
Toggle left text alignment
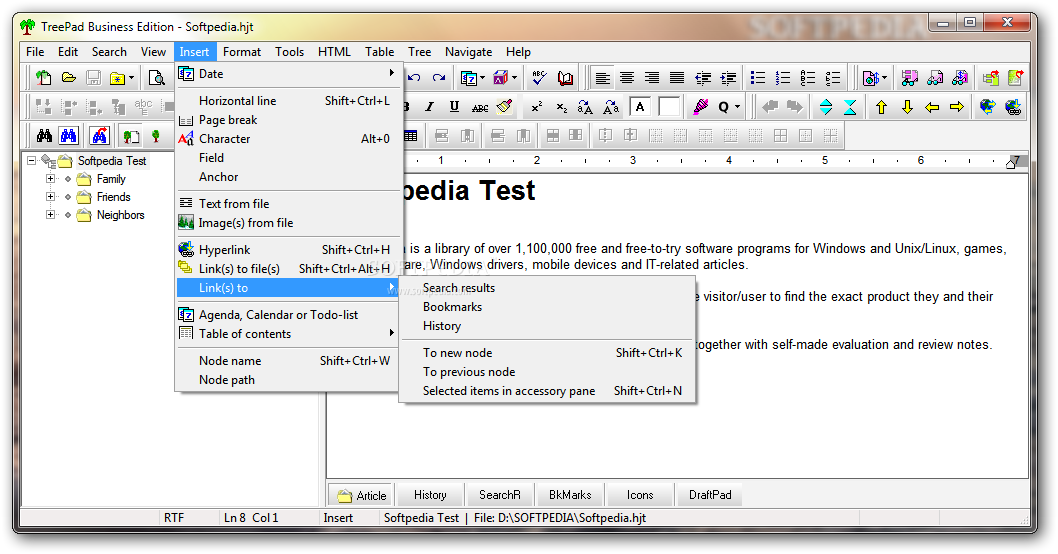click(x=603, y=78)
